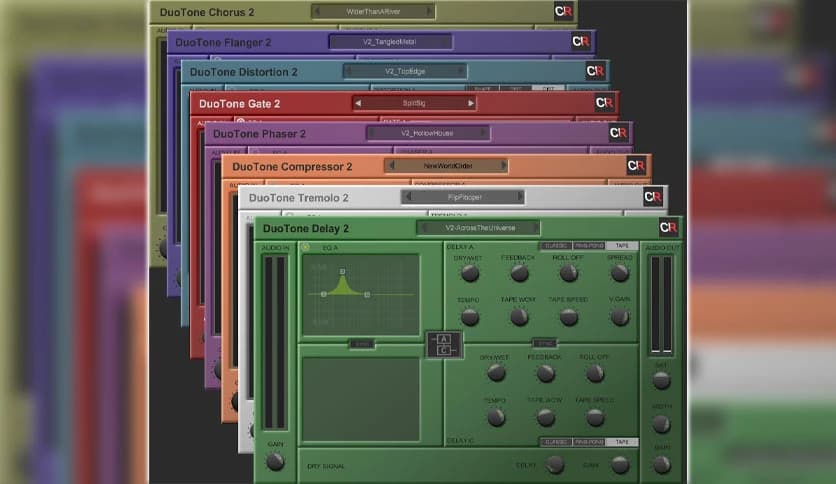Click the CR logo in DuoTone Gate 2
This screenshot has height=484, width=836.
coord(604,102)
